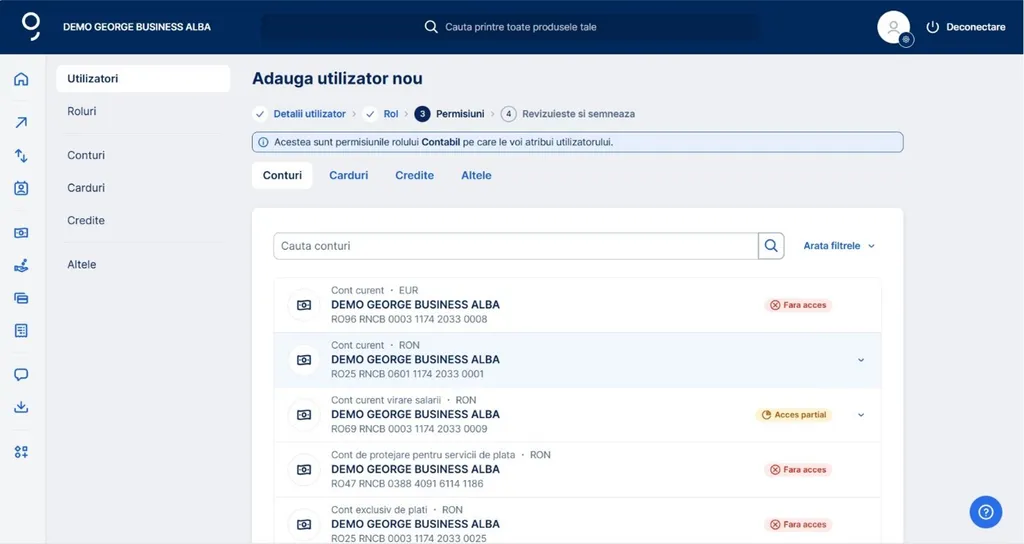This screenshot has width=1024, height=544.
Task: Click the Cauta conturi search field
Action: (515, 246)
